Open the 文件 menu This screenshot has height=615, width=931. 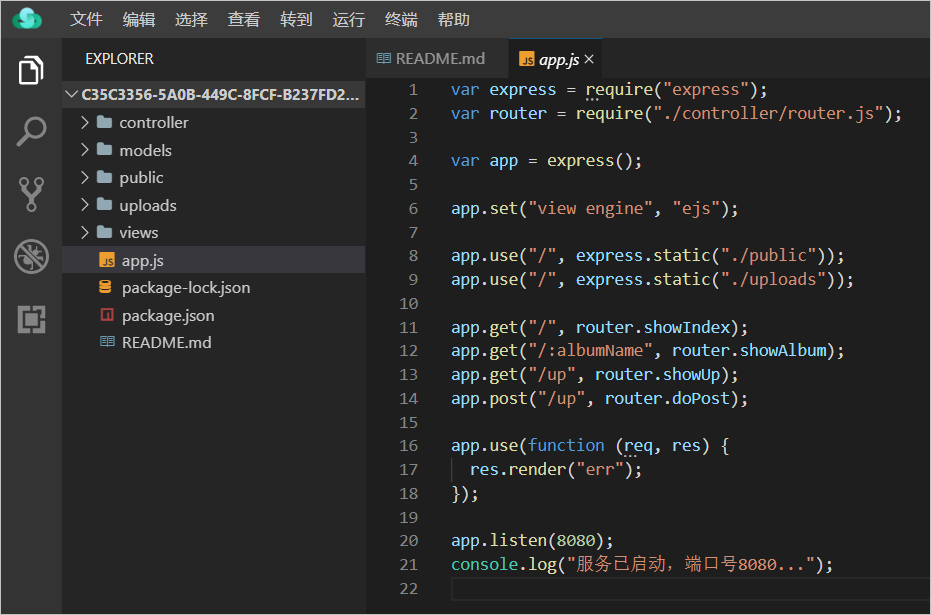coord(87,20)
